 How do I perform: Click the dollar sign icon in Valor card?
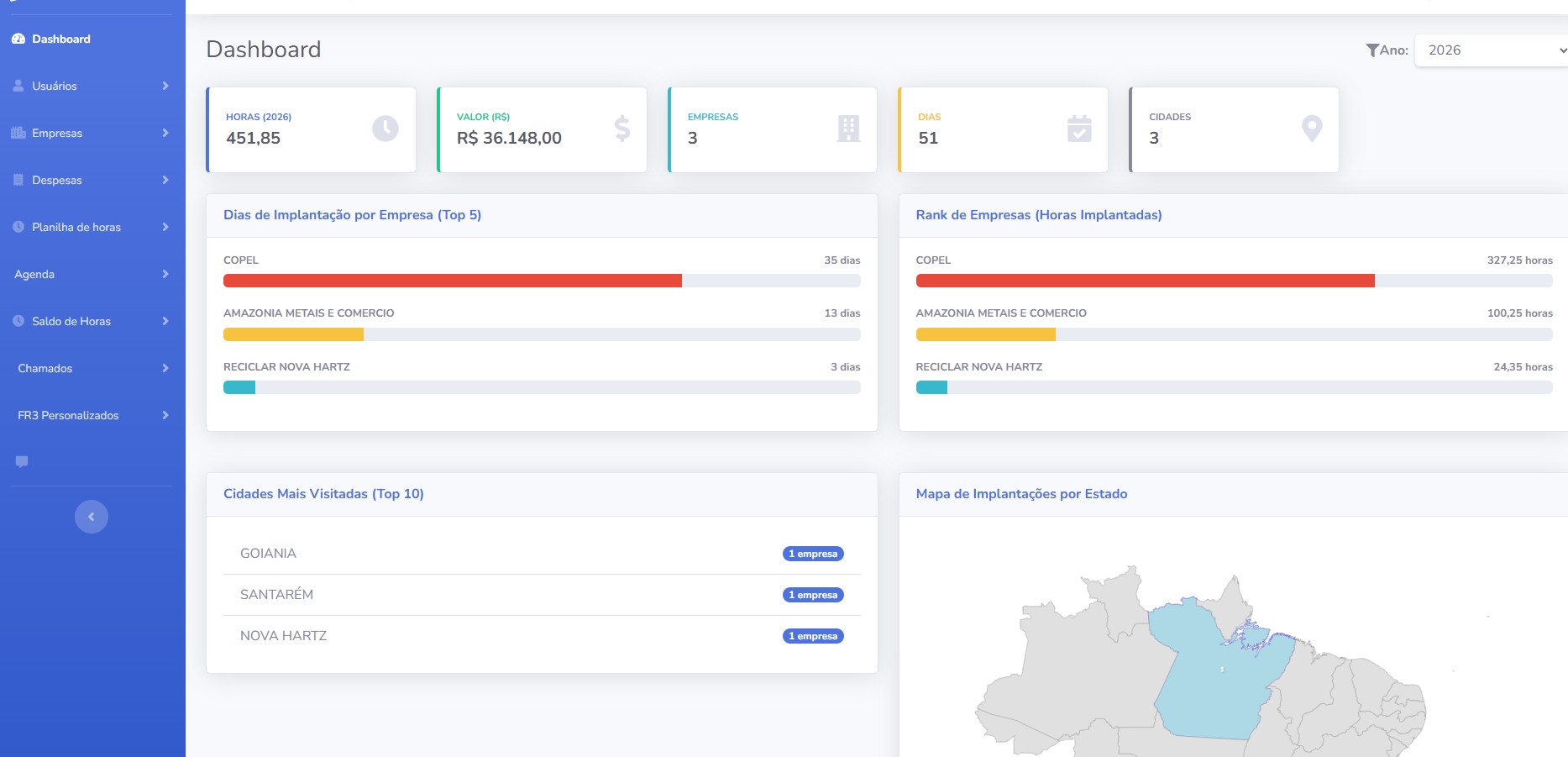(x=621, y=129)
